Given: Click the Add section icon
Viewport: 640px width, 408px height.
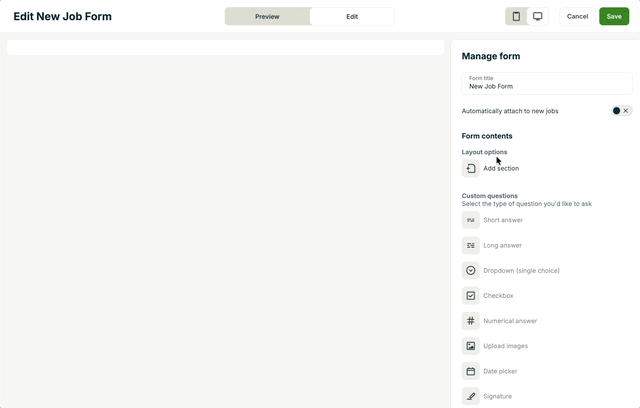Looking at the screenshot, I should [471, 169].
